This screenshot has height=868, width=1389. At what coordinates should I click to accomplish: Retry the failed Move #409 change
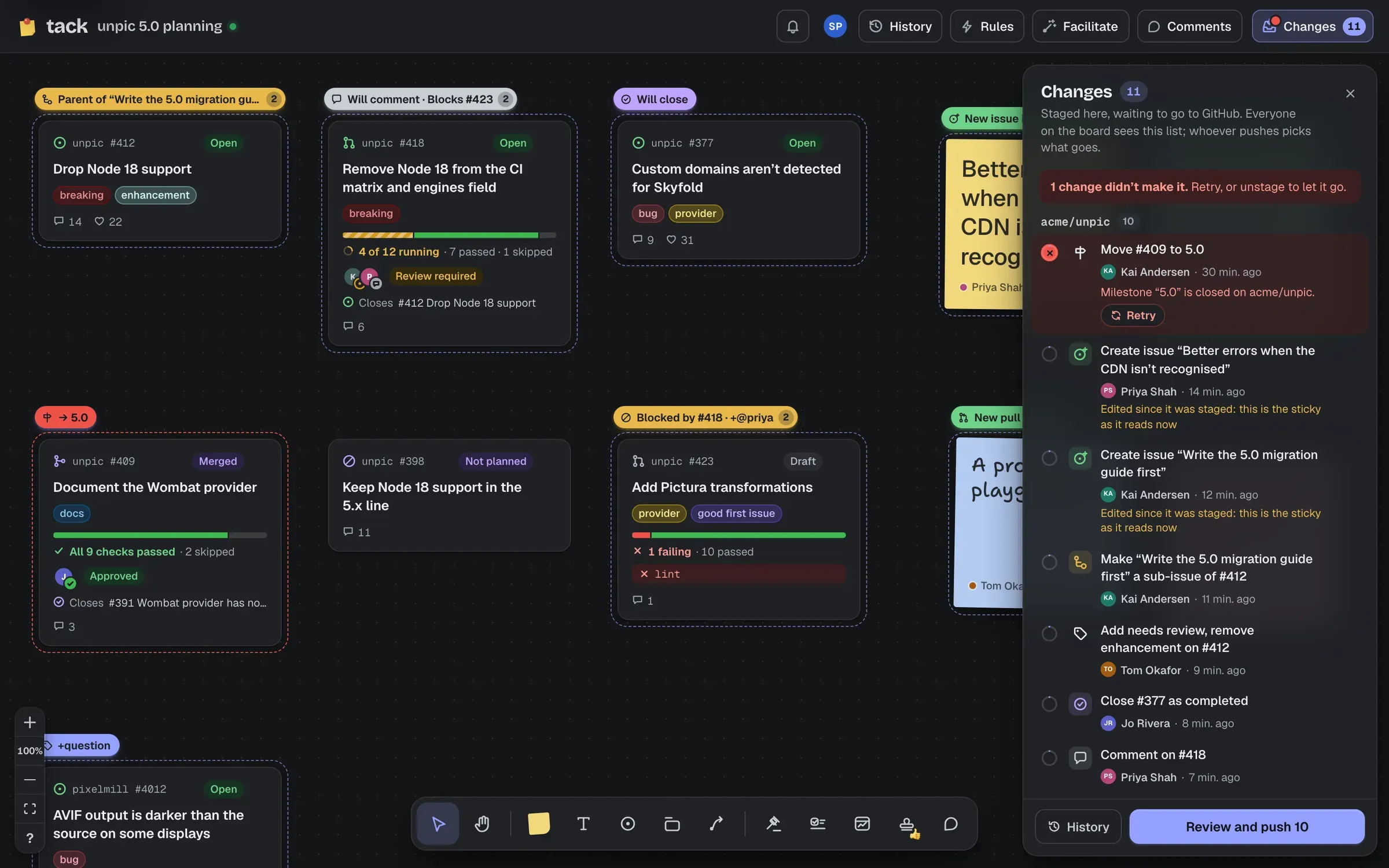[x=1132, y=315]
